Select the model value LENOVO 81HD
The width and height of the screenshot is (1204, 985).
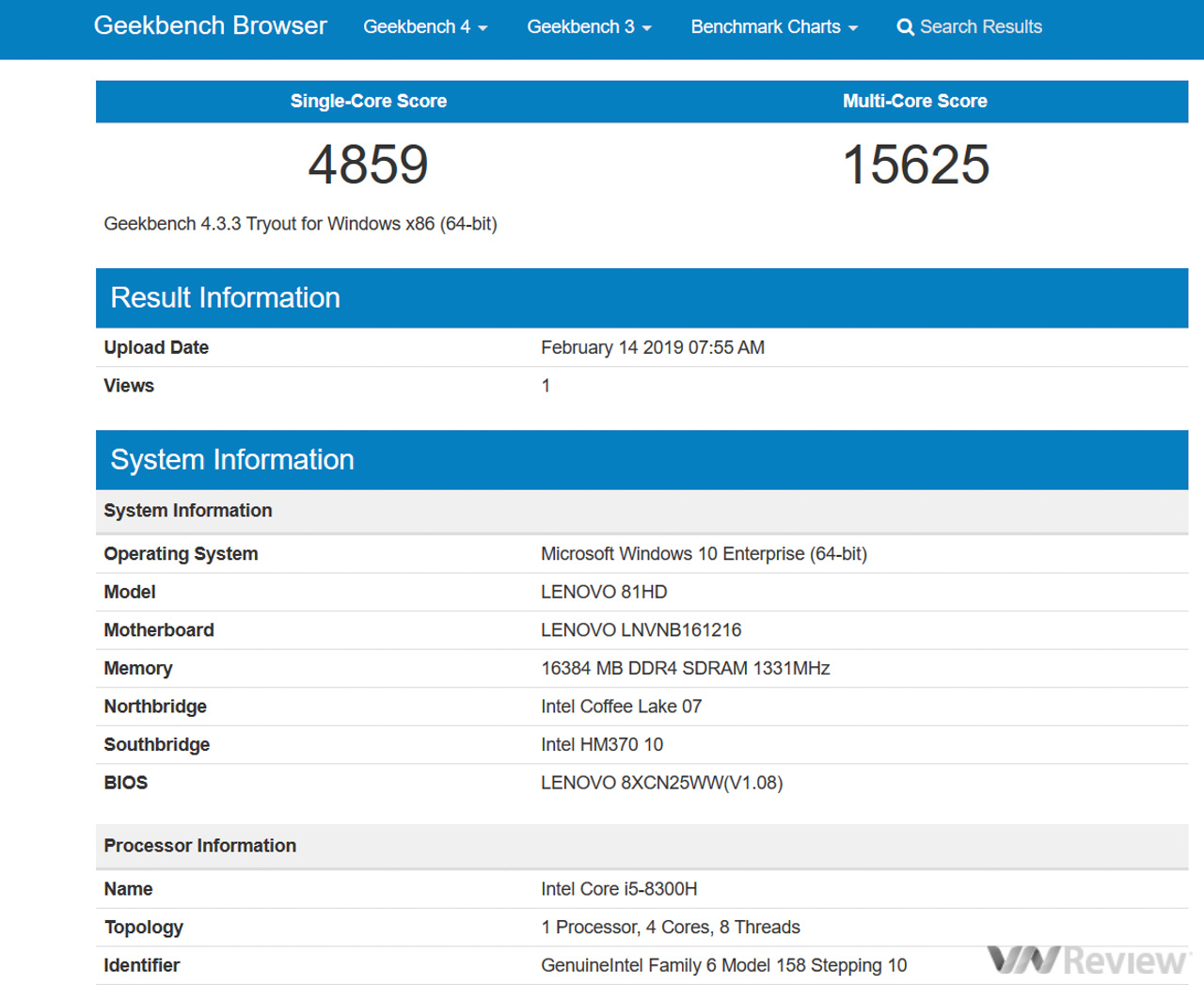pyautogui.click(x=604, y=592)
